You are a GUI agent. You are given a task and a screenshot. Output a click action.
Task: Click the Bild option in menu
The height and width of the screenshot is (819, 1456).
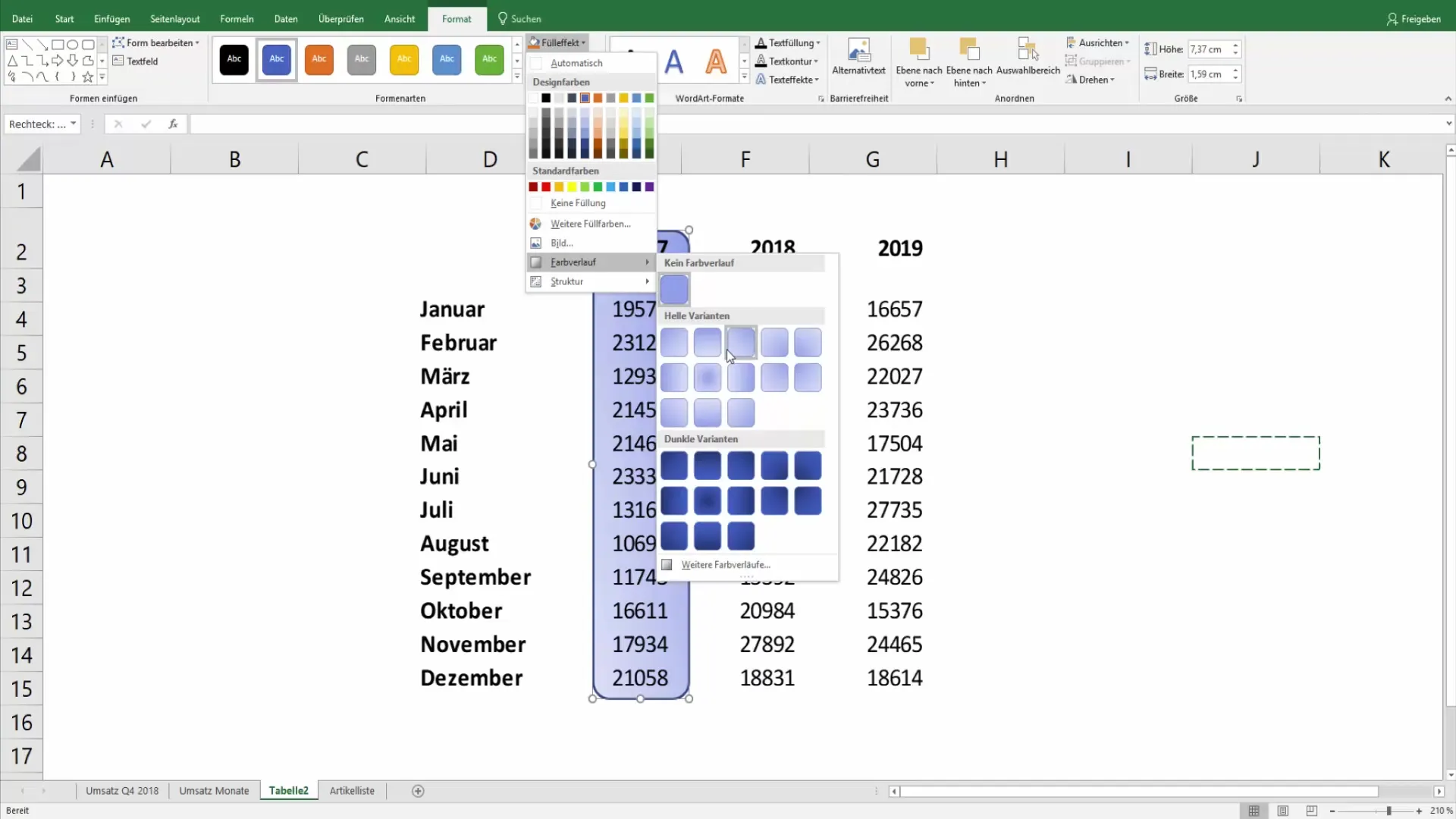(562, 243)
